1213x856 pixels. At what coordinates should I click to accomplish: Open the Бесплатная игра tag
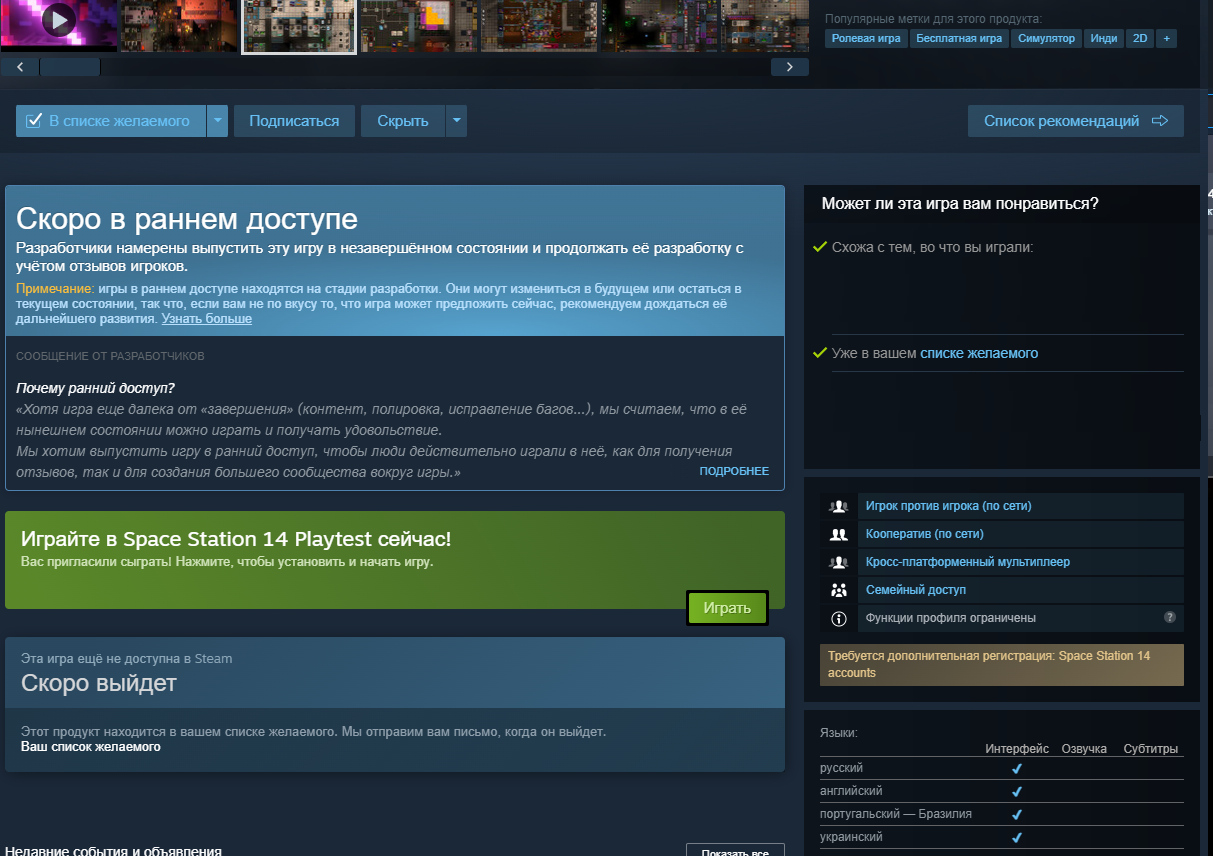[960, 39]
